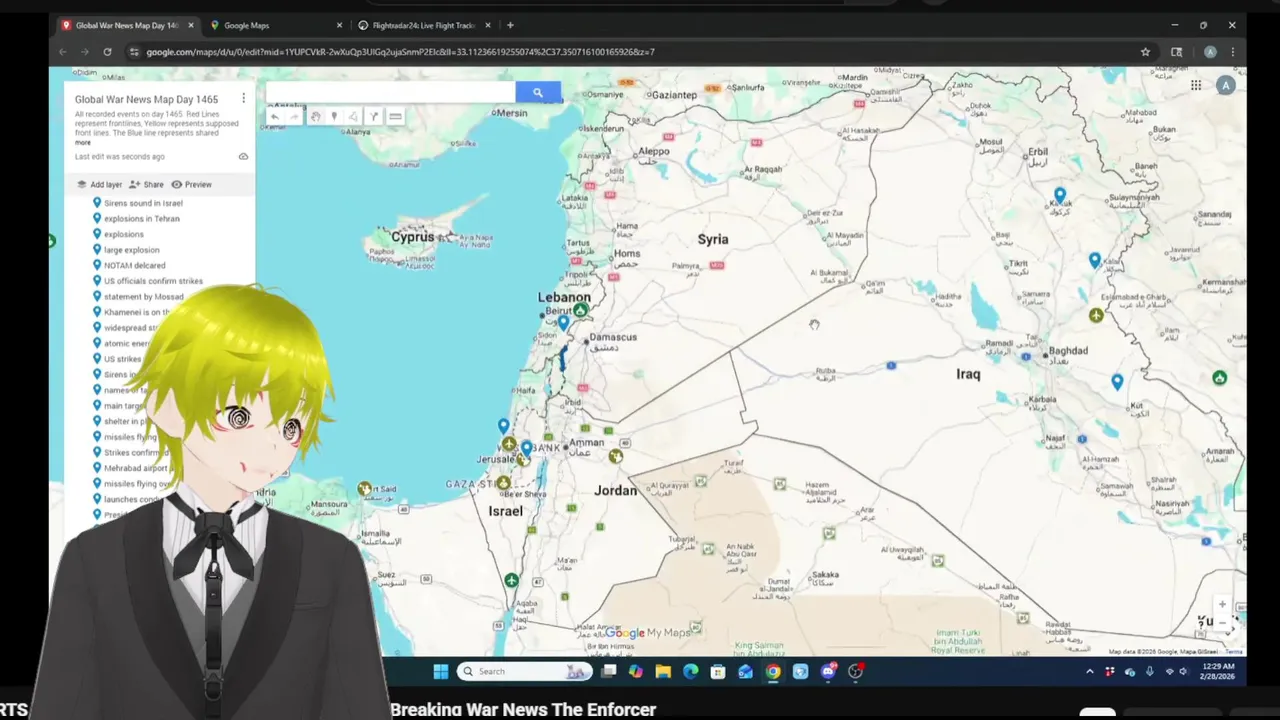Click the Windows taskbar search box

(x=524, y=671)
